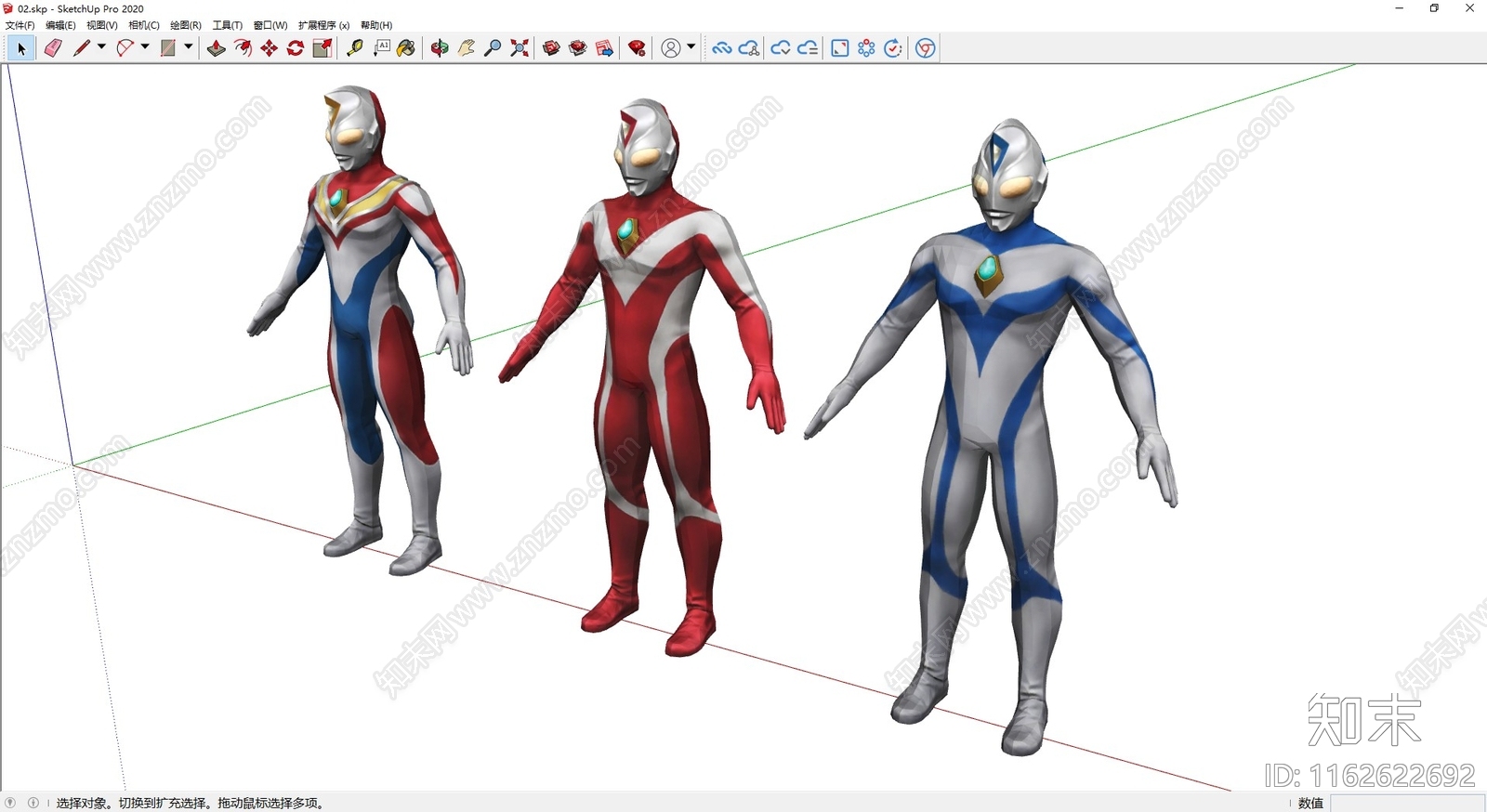Click the Send to LayOut icon
Viewport: 1487px width, 812px height.
[604, 48]
